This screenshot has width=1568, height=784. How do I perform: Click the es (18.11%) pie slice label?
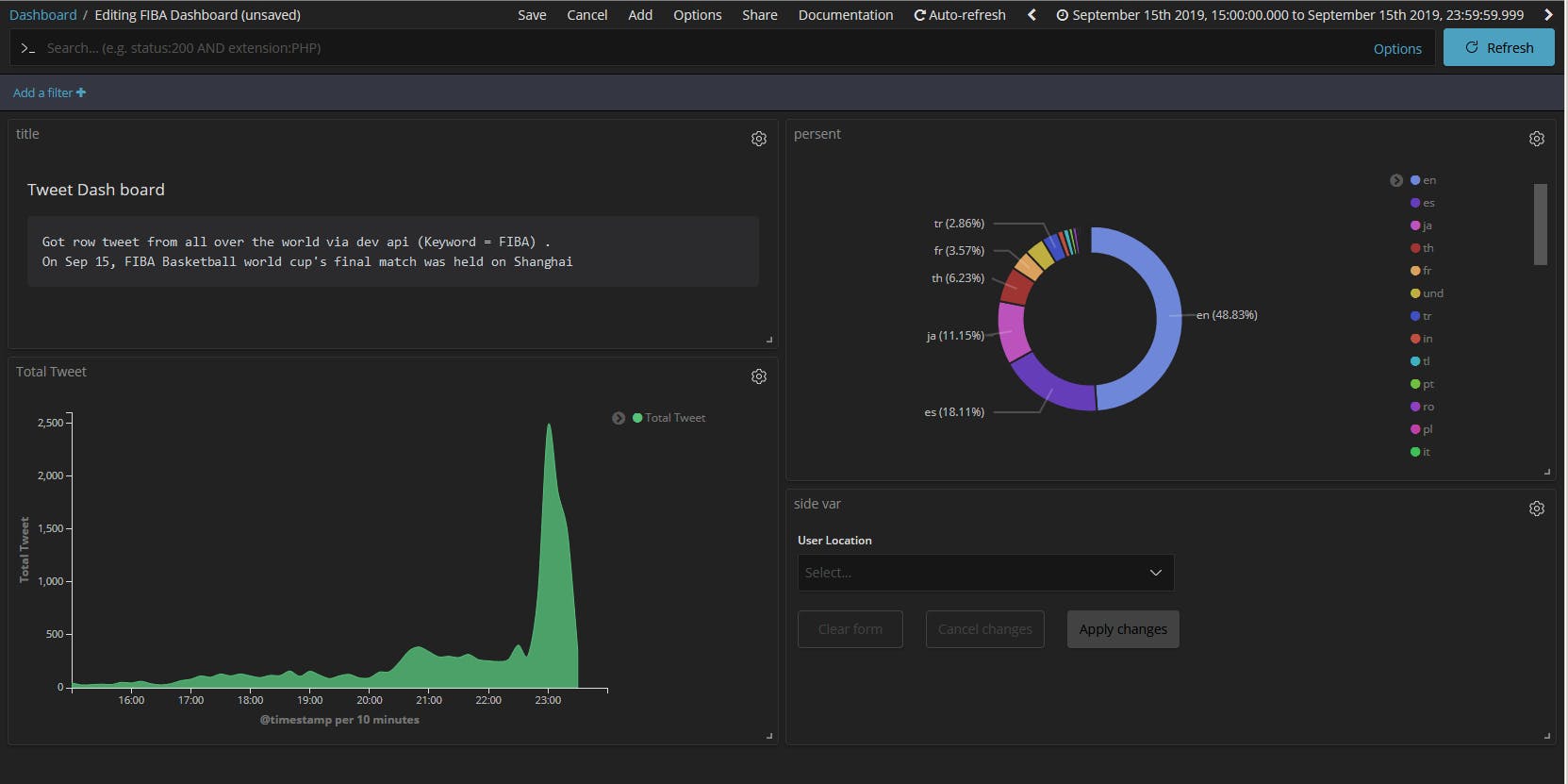point(954,412)
